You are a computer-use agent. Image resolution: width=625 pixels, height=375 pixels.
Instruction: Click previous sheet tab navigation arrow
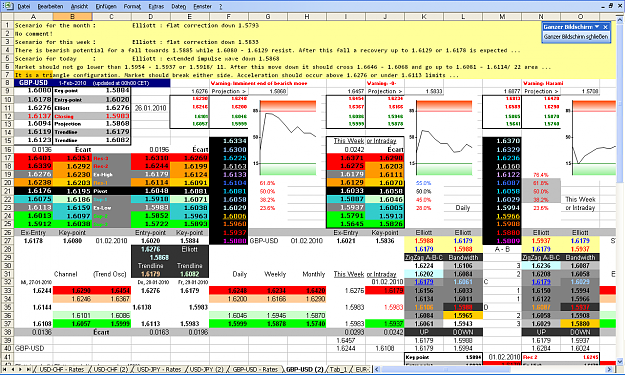14,369
